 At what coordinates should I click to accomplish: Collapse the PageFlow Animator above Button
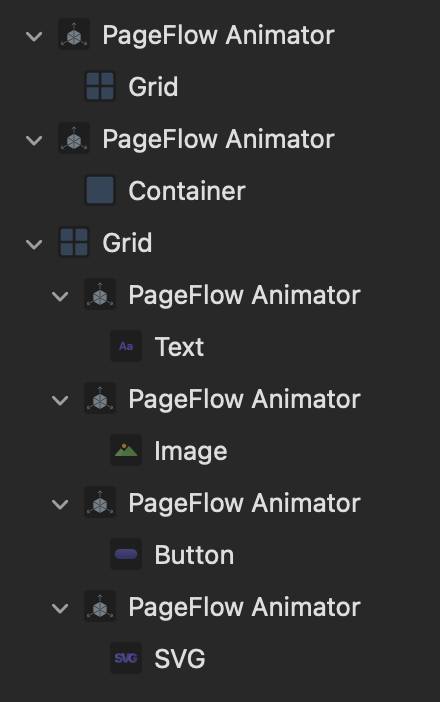pyautogui.click(x=60, y=504)
